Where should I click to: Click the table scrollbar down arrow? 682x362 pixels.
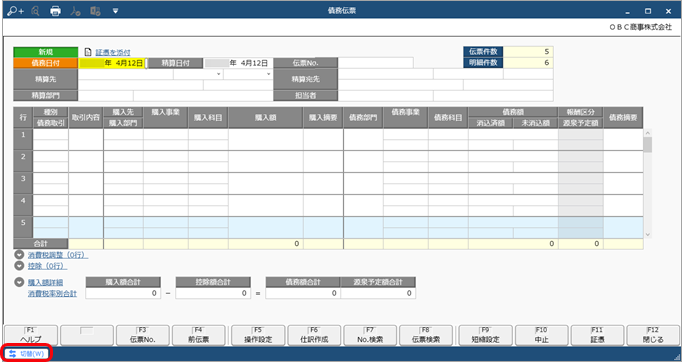point(648,235)
